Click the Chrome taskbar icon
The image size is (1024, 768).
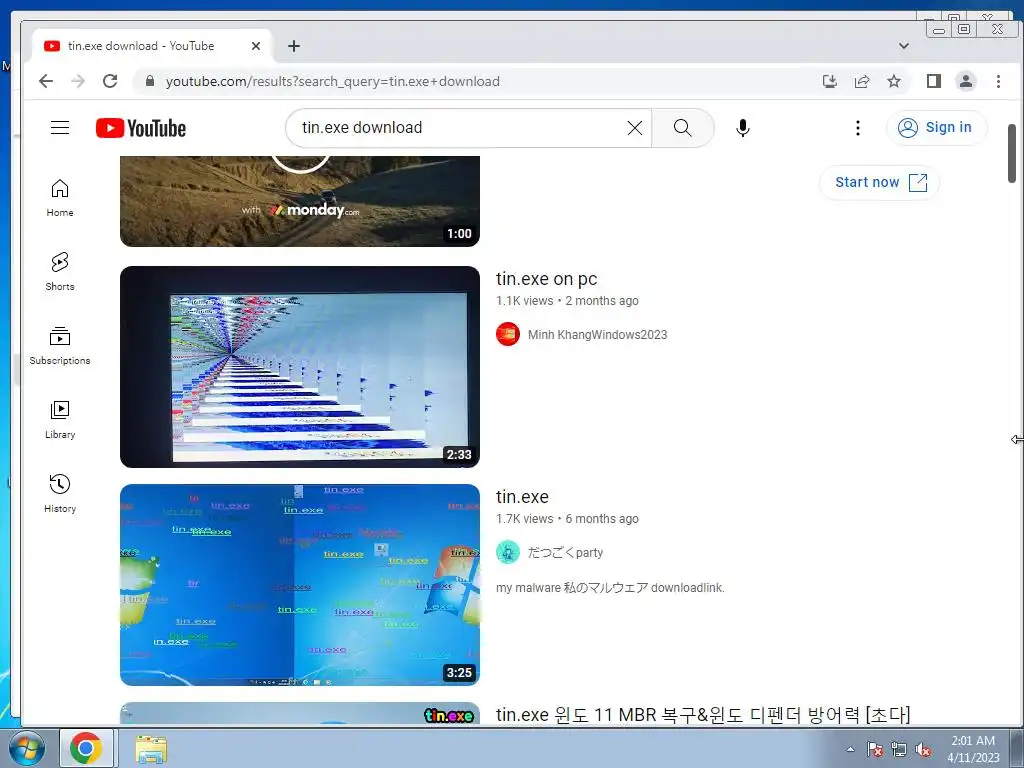pos(86,748)
